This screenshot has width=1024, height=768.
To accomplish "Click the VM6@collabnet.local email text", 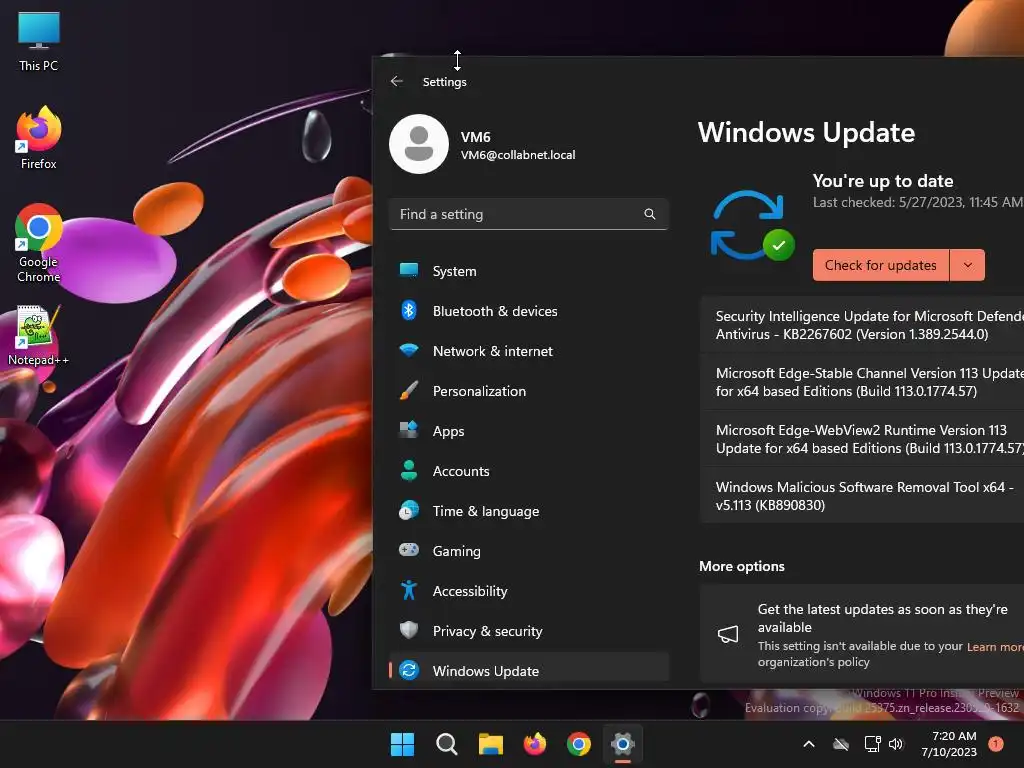I will [x=518, y=155].
